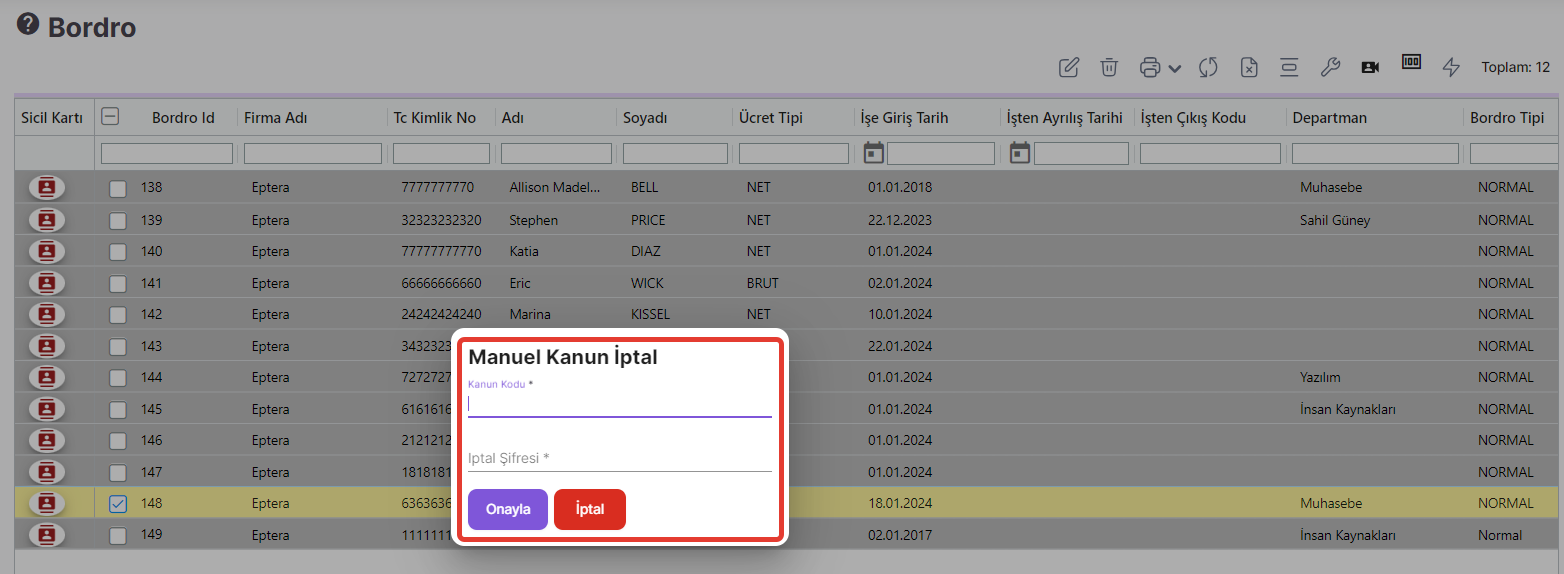This screenshot has width=1564, height=574.
Task: Click the printer icon
Action: pos(1150,67)
